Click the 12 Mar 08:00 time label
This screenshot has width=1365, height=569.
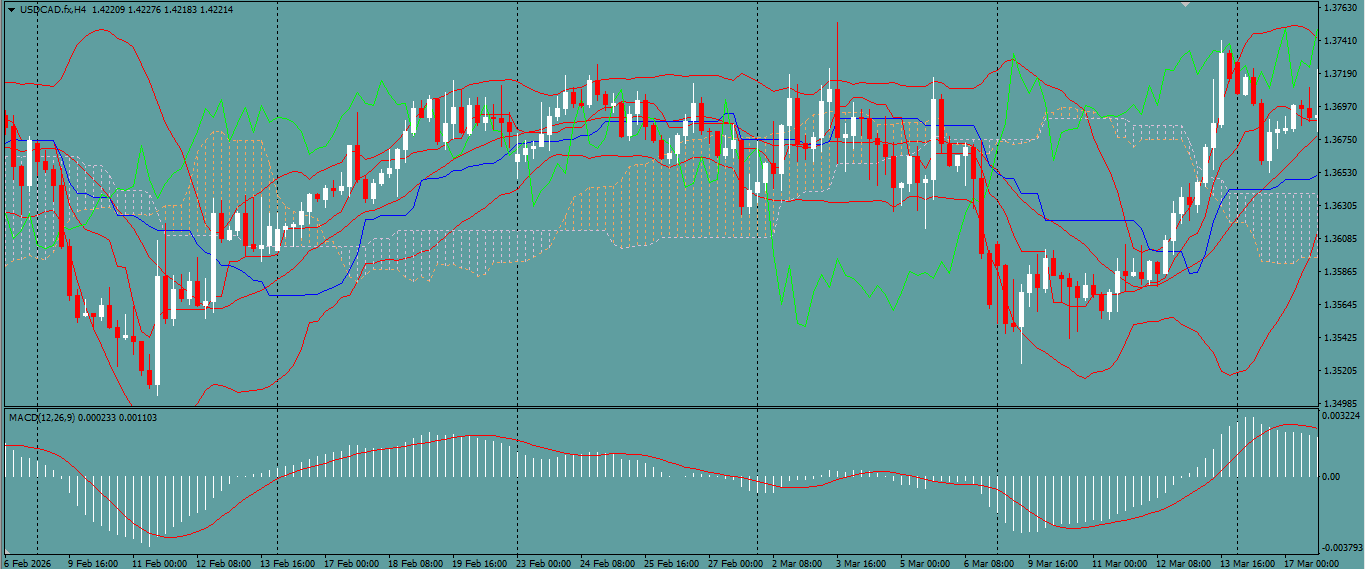click(x=1184, y=563)
